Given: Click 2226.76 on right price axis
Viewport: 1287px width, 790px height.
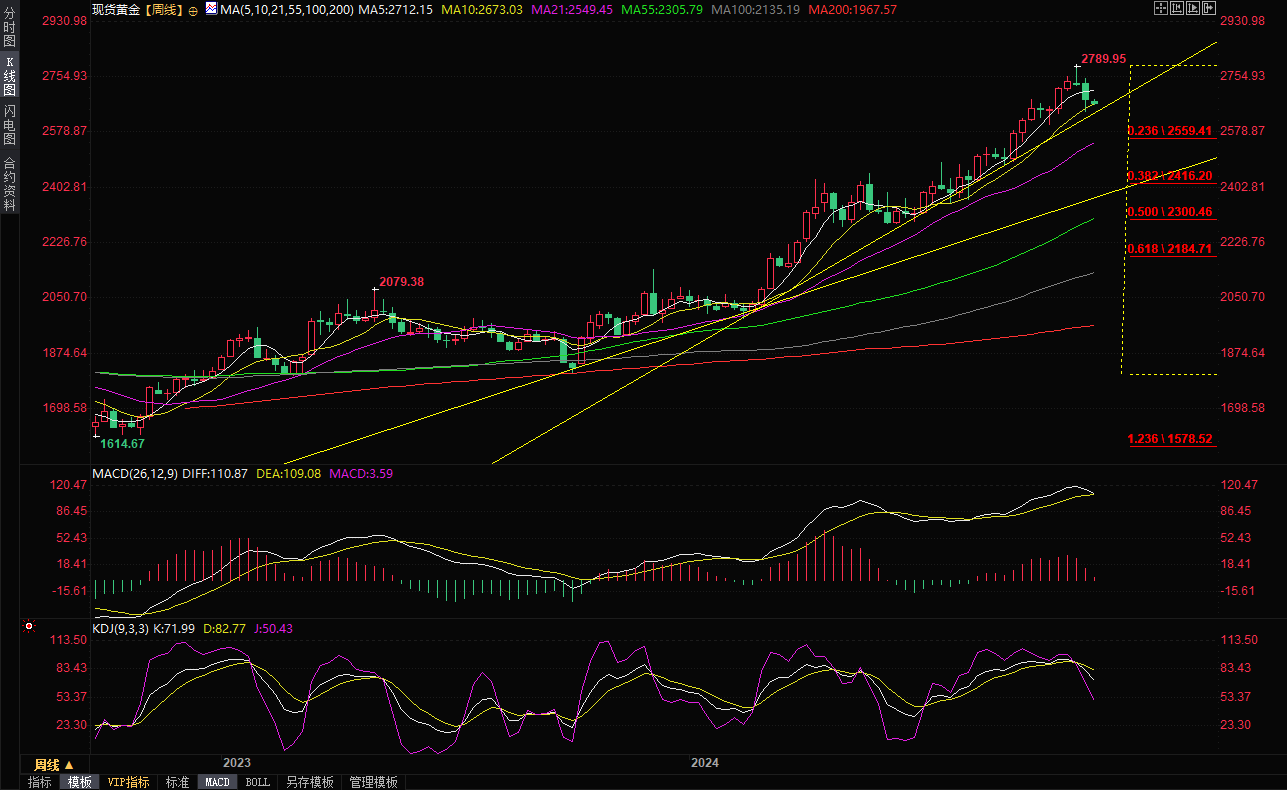Looking at the screenshot, I should (1245, 242).
